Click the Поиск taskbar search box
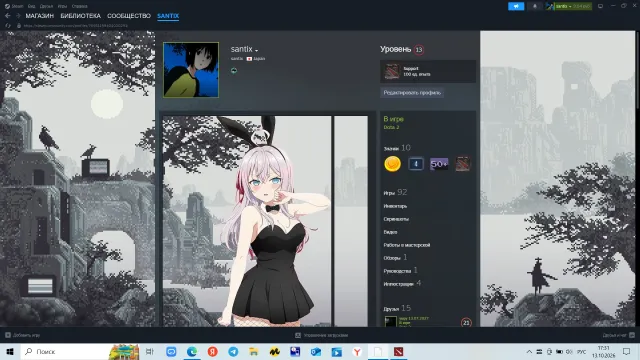This screenshot has height=360, width=640. [80, 351]
